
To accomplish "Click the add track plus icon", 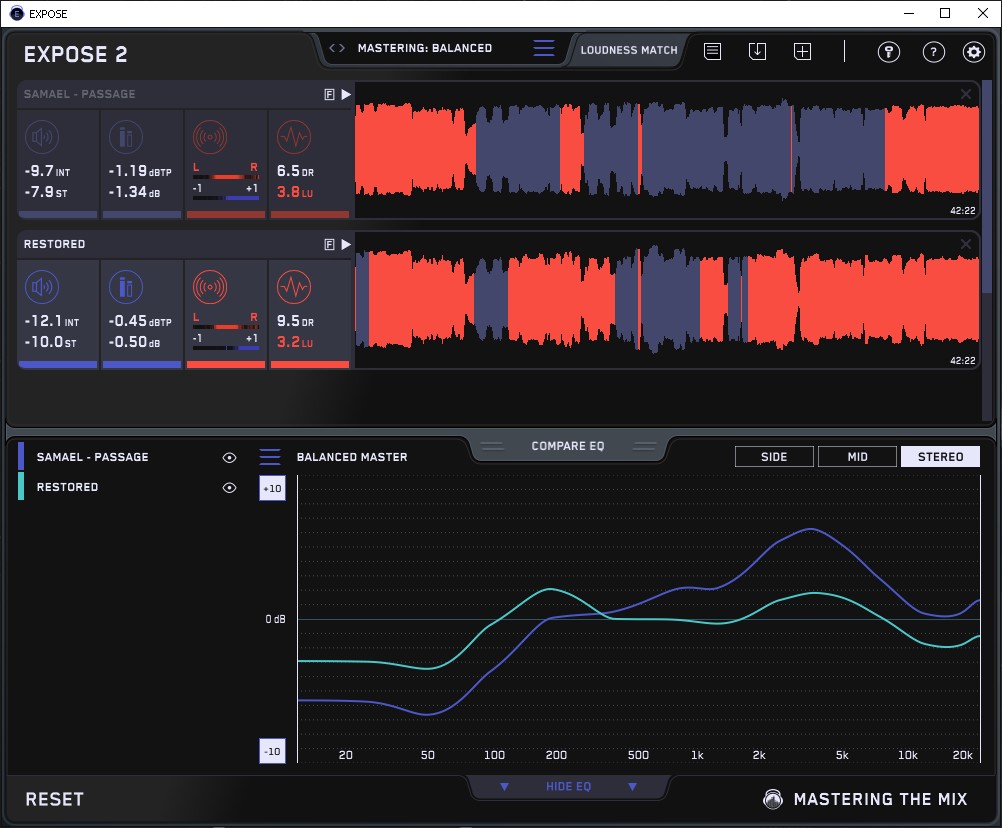I will click(802, 52).
